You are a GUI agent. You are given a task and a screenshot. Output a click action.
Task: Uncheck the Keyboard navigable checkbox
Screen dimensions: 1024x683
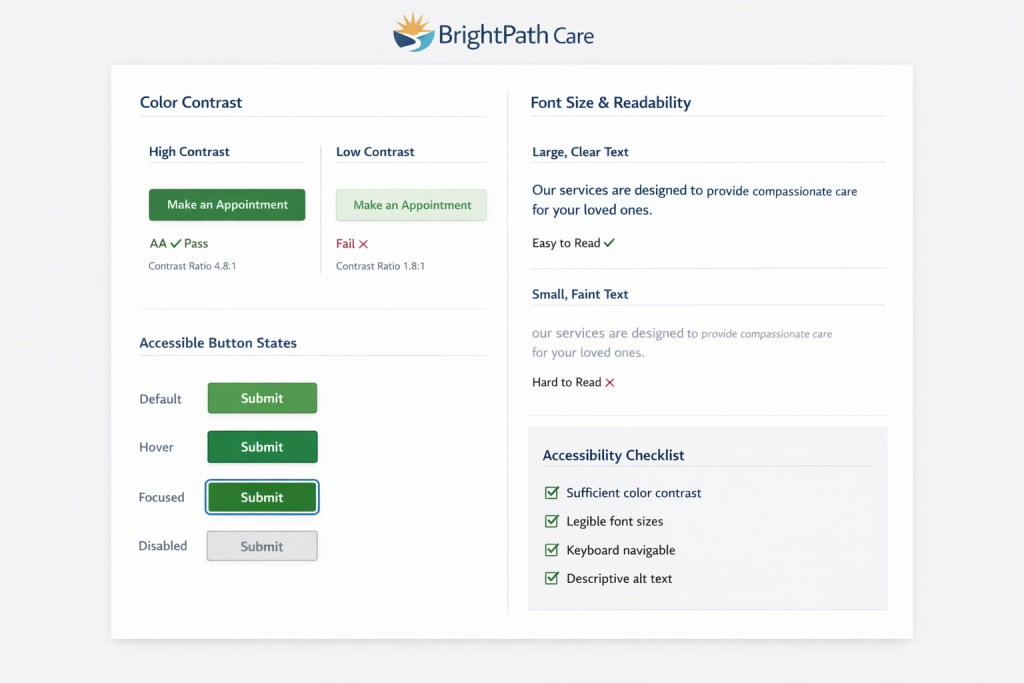point(551,550)
